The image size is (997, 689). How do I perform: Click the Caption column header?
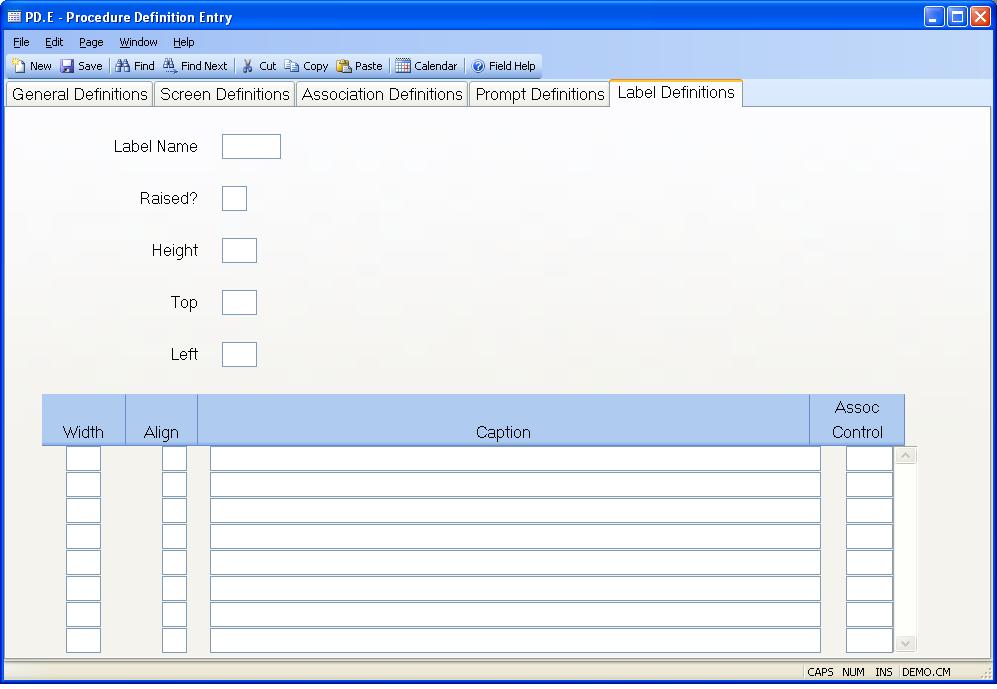[503, 420]
